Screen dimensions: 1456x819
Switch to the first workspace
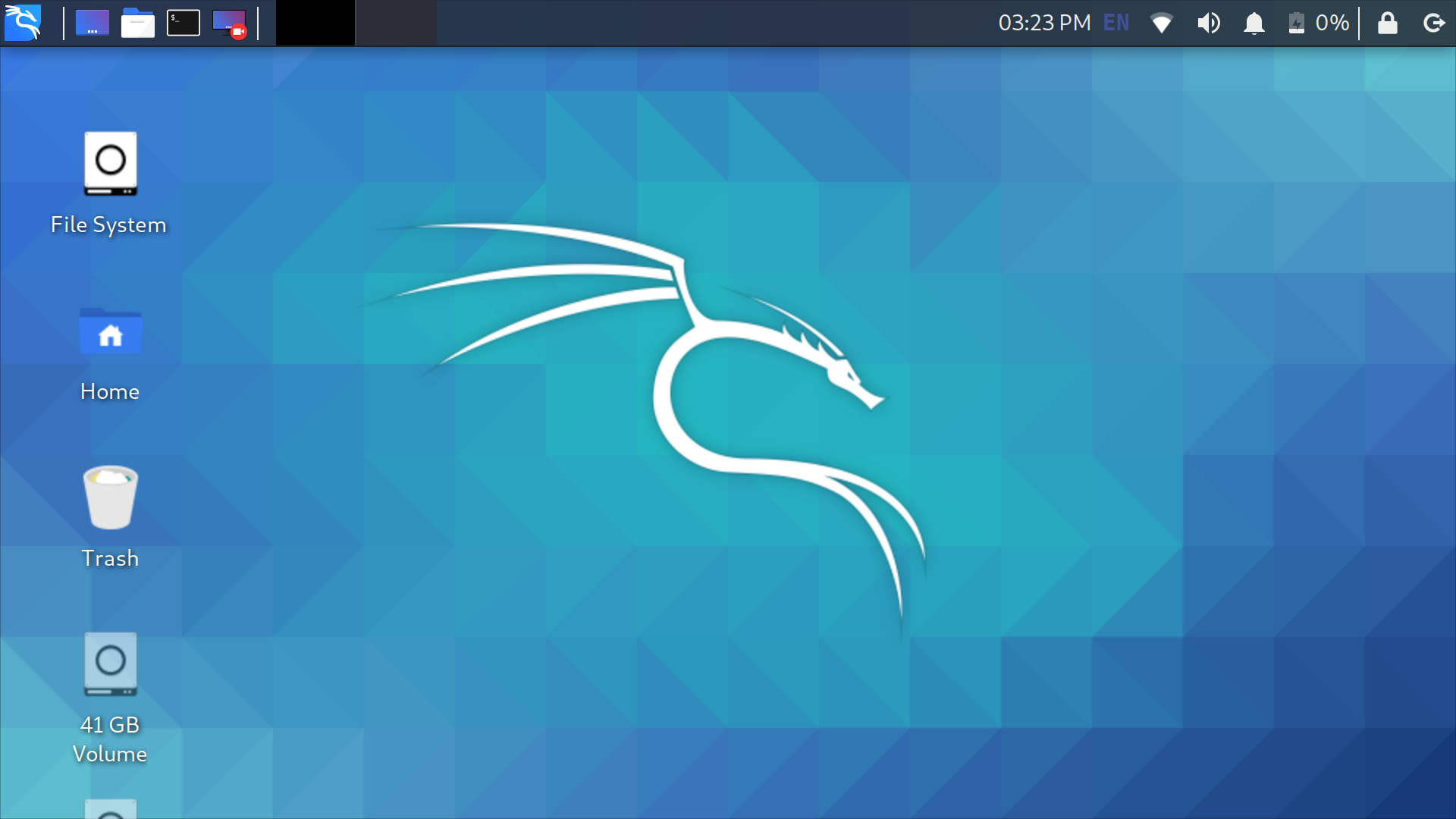tap(315, 23)
